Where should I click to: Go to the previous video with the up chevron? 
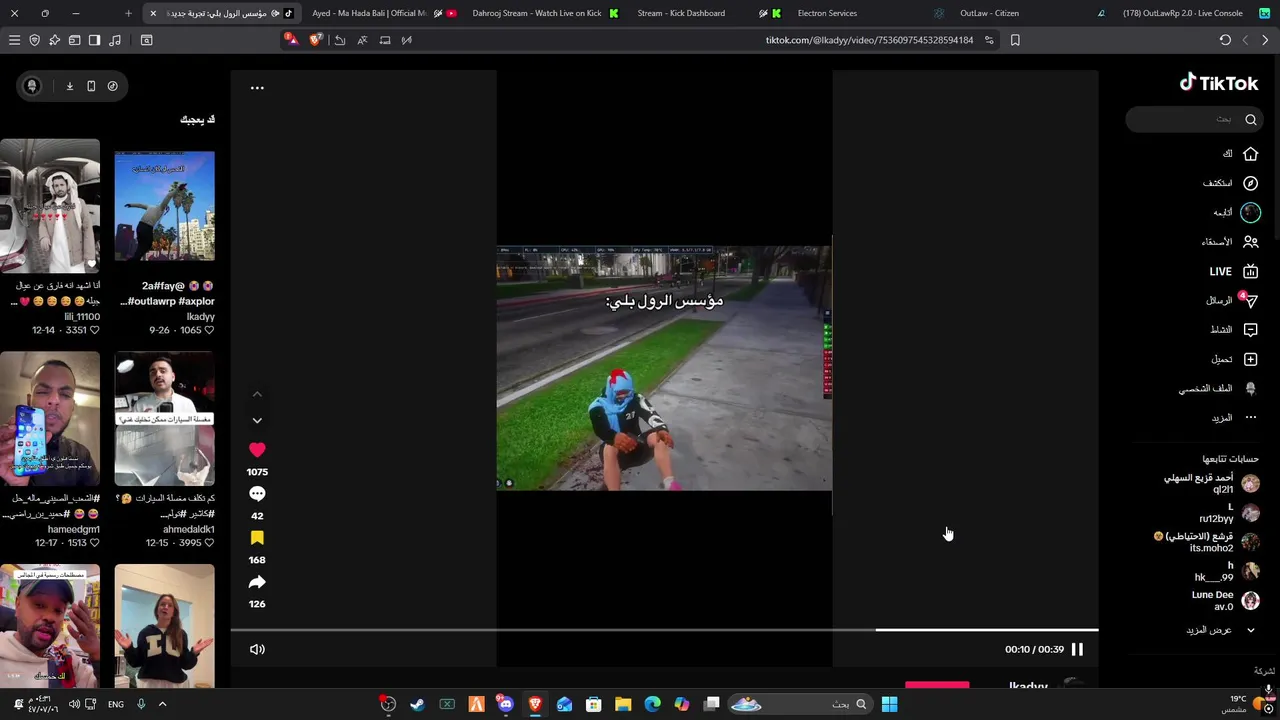coord(257,394)
